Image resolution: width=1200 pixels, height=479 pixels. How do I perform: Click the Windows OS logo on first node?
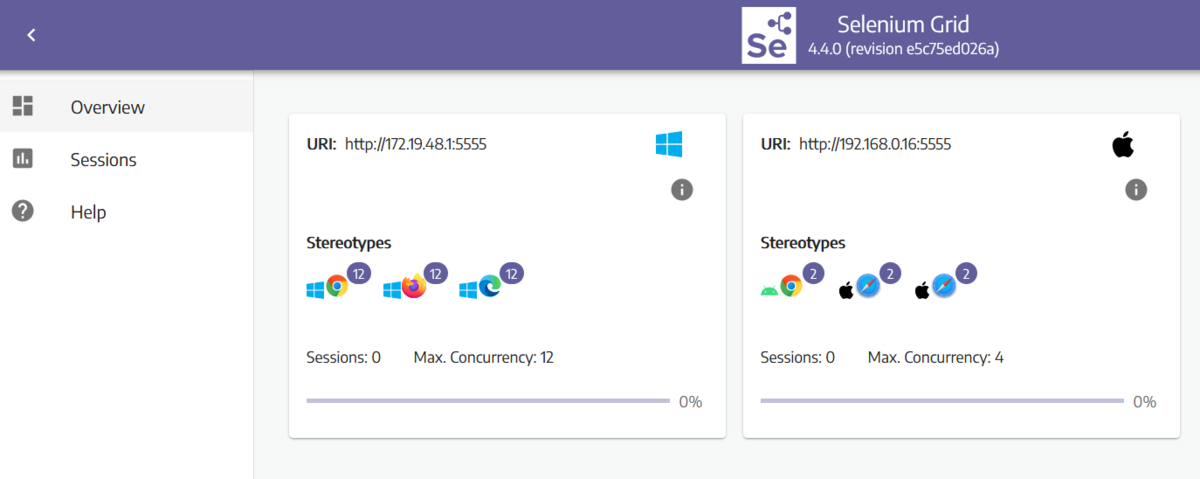669,145
